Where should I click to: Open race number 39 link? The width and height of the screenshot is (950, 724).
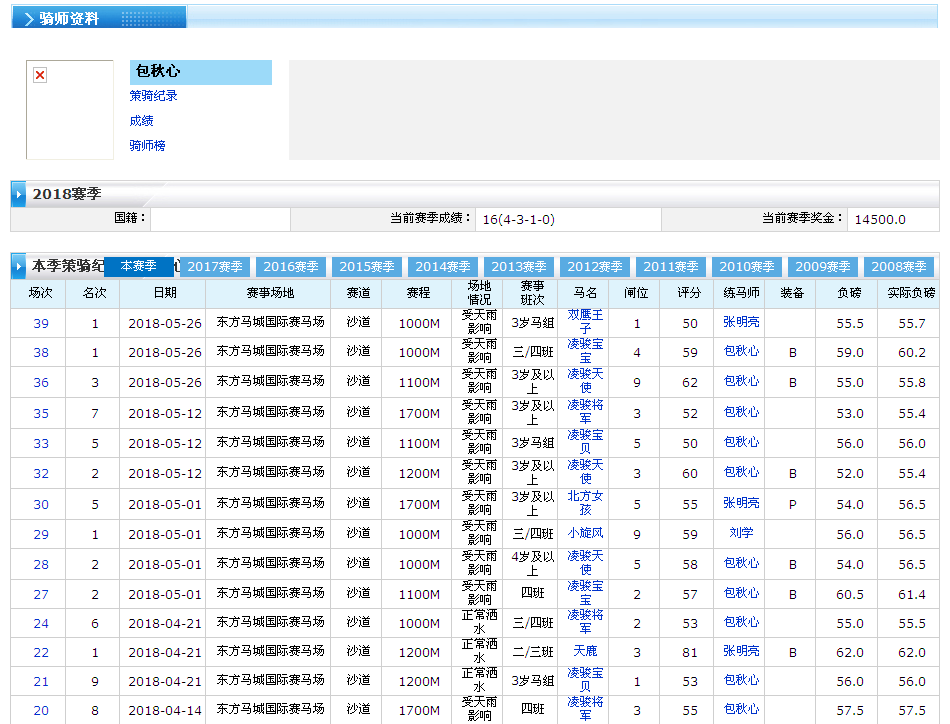(41, 324)
